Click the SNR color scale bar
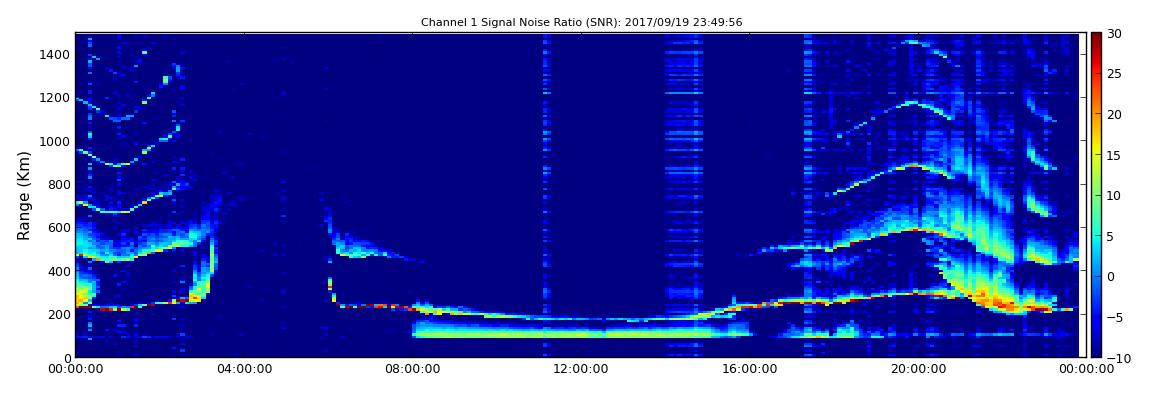 click(1096, 195)
